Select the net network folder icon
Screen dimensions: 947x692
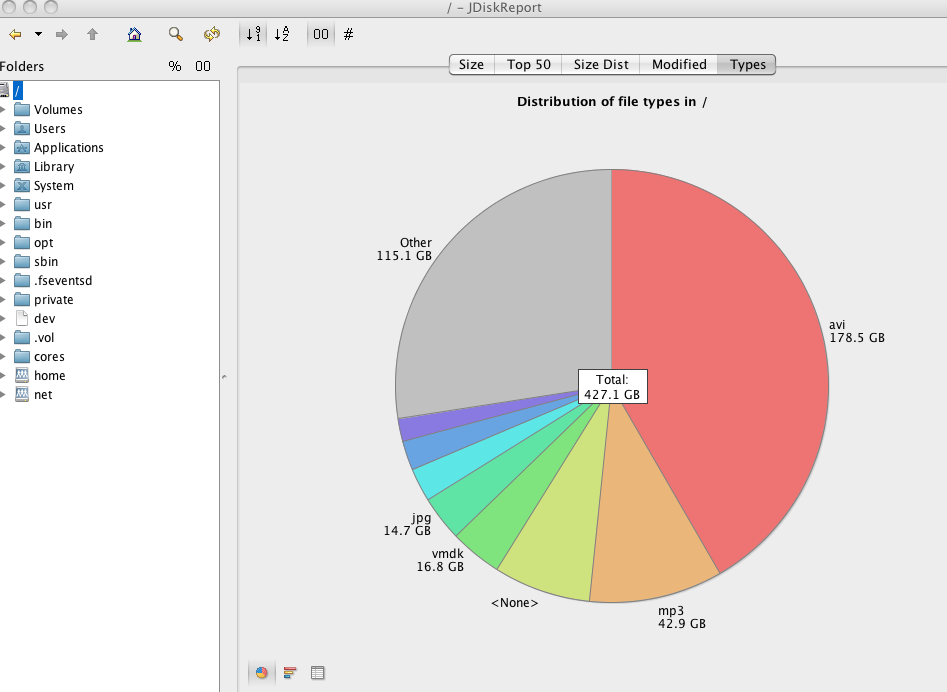[x=22, y=394]
